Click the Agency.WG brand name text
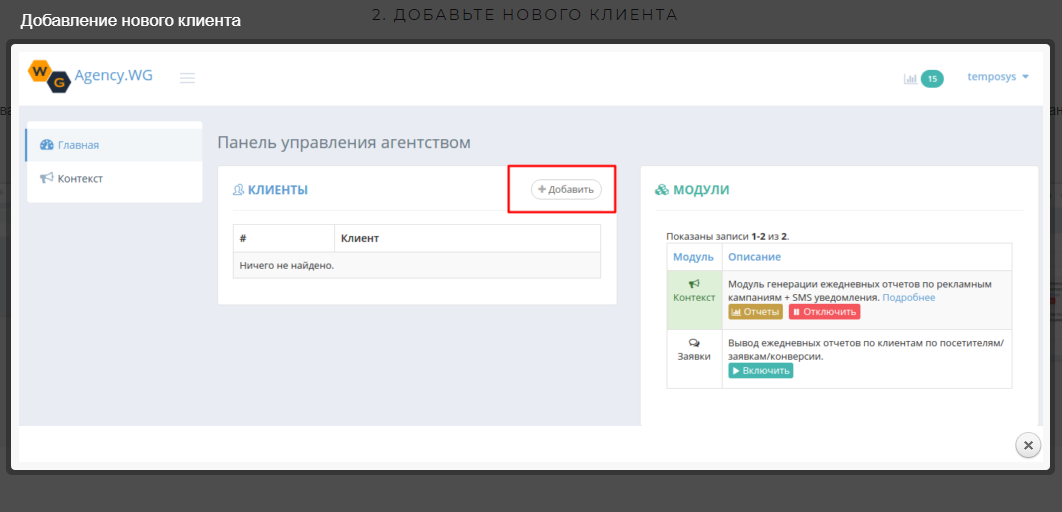 (x=114, y=75)
